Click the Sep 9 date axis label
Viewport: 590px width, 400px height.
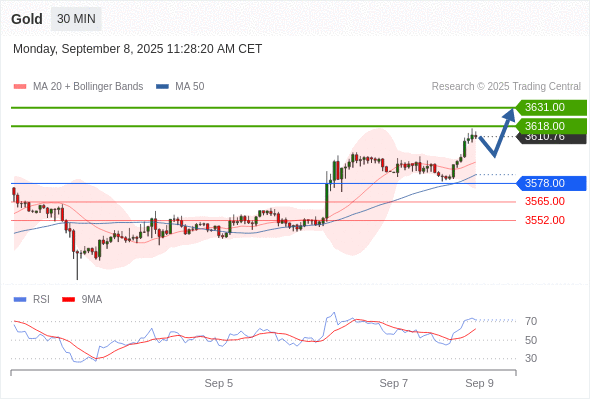pos(479,383)
